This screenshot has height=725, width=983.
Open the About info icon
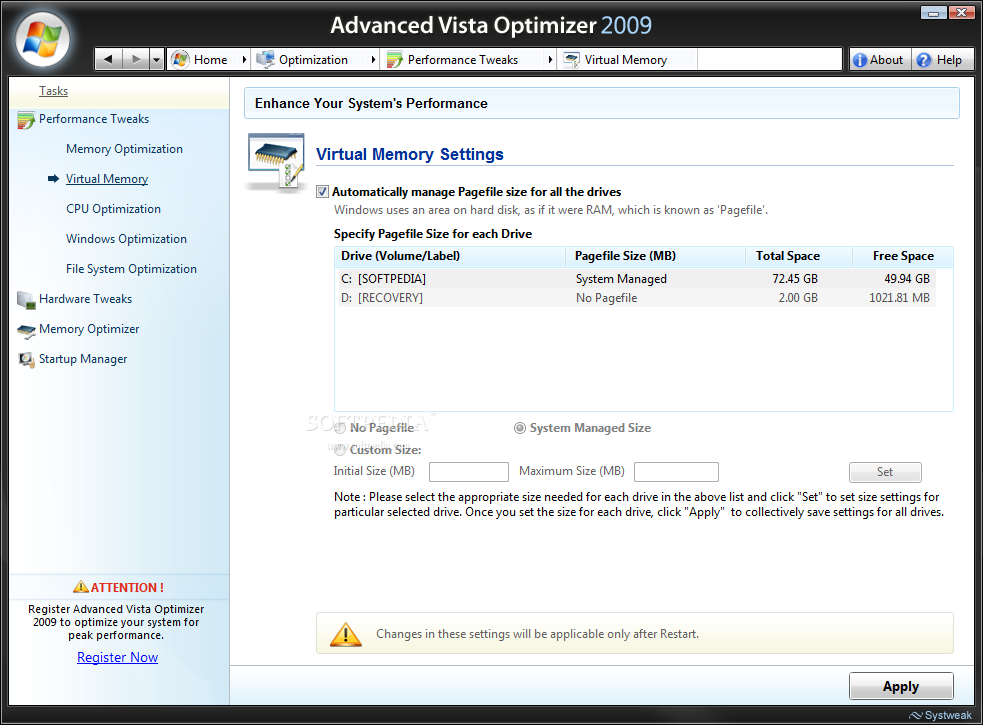coord(859,60)
